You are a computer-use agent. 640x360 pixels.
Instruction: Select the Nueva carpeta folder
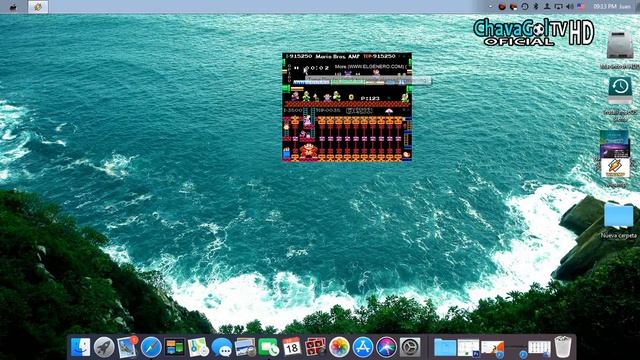(x=618, y=215)
